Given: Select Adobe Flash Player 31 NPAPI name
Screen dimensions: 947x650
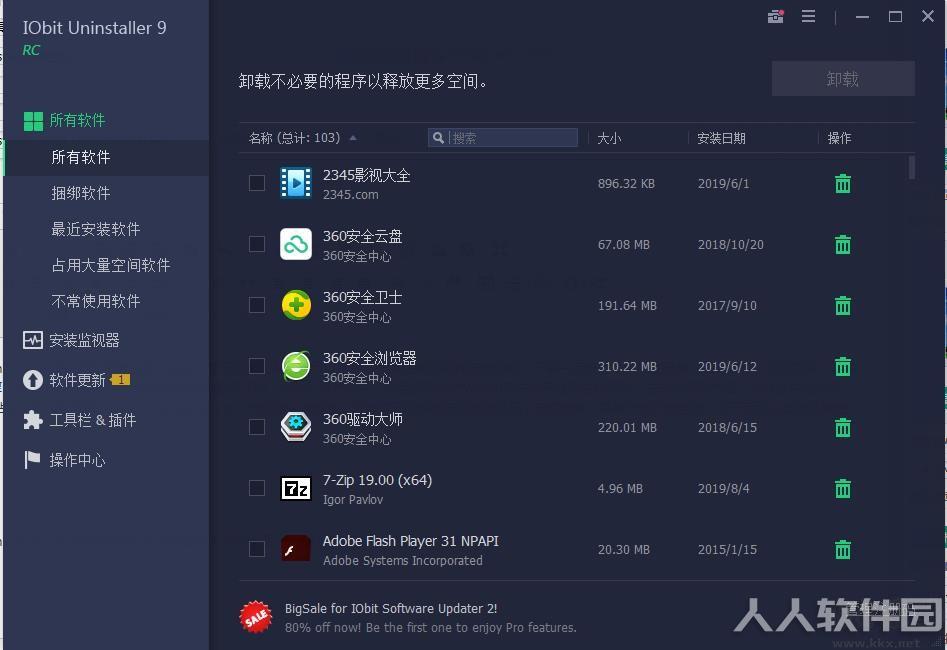Looking at the screenshot, I should coord(411,541).
